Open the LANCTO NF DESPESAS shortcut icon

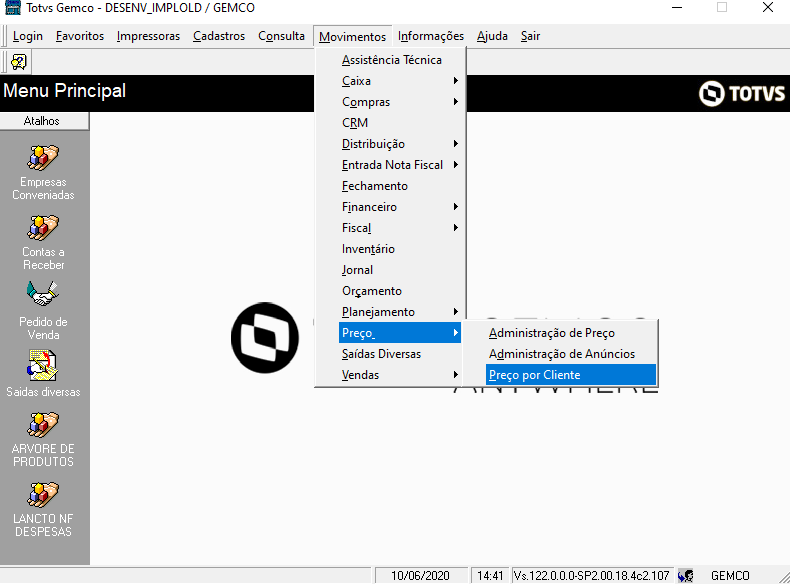43,494
